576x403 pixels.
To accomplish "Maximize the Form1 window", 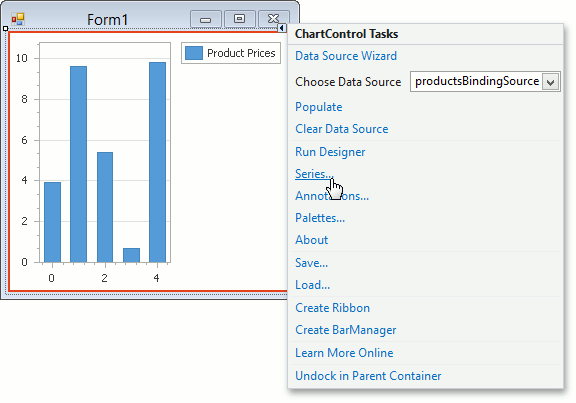I will click(x=240, y=19).
